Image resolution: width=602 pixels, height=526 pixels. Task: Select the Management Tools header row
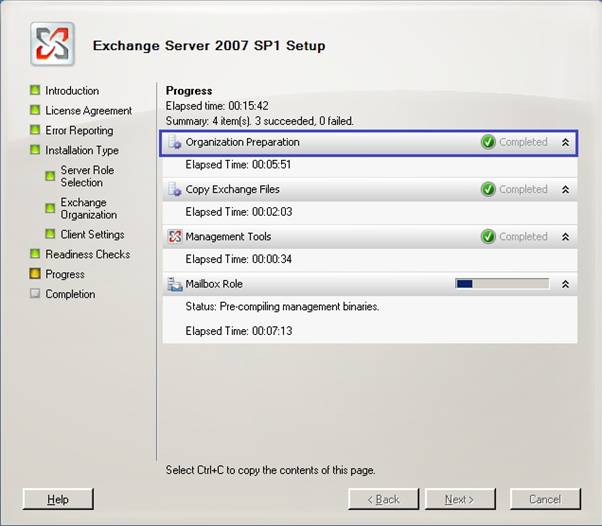(x=370, y=237)
